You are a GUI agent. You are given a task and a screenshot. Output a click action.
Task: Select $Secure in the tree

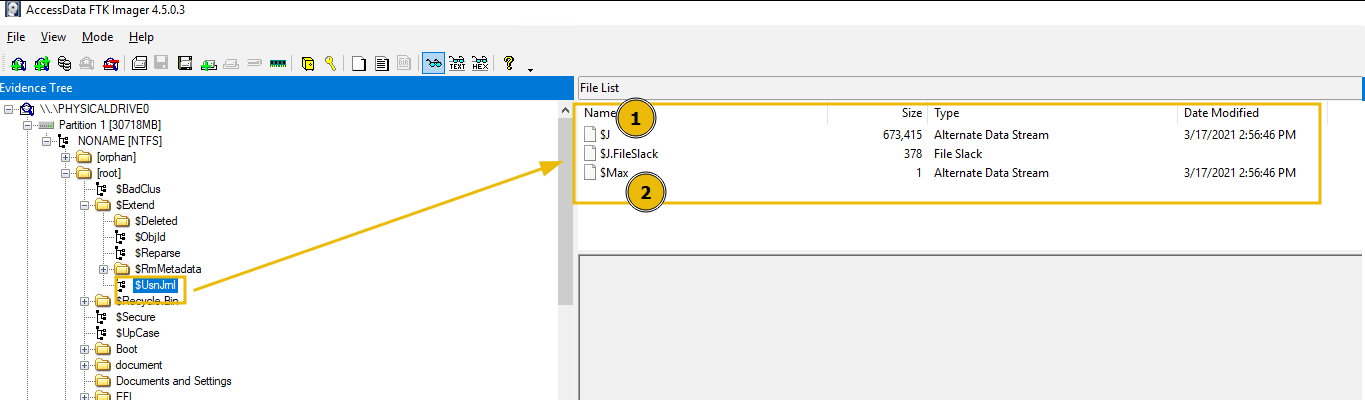pos(135,317)
